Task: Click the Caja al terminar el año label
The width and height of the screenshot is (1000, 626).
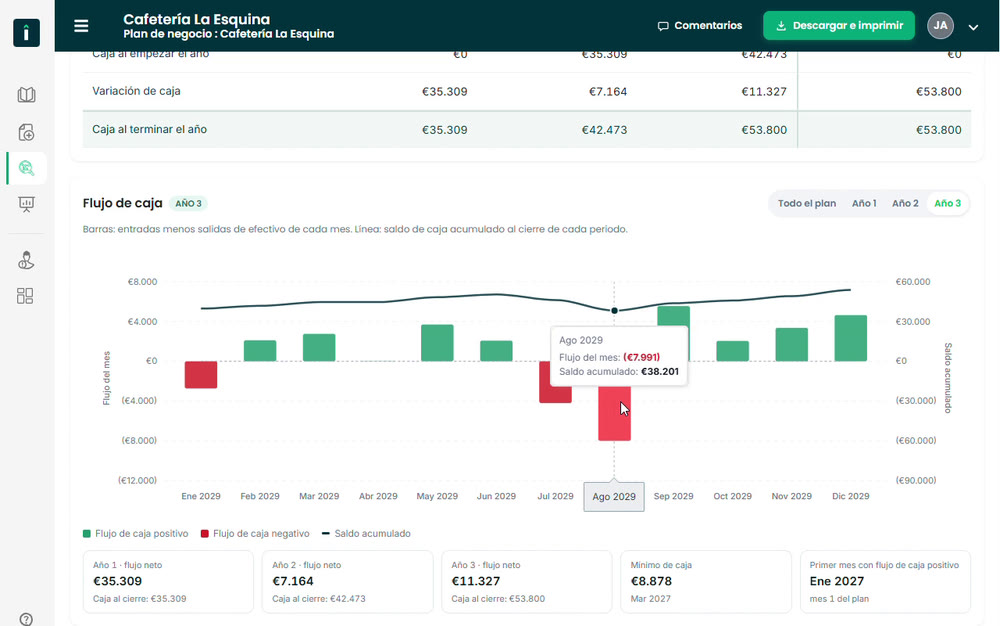Action: click(149, 129)
